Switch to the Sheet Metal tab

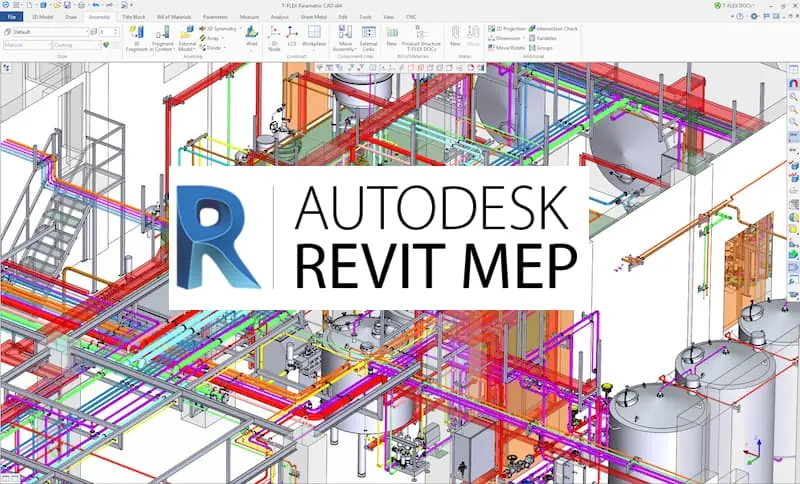pyautogui.click(x=314, y=17)
